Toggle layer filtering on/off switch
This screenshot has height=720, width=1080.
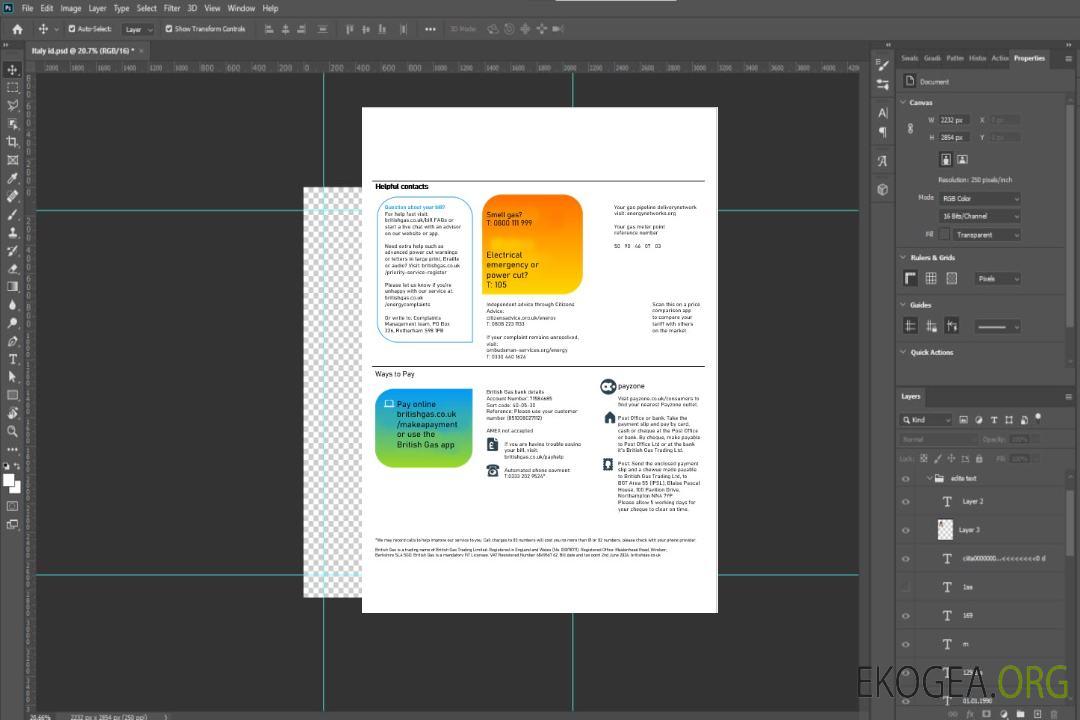click(x=1038, y=418)
